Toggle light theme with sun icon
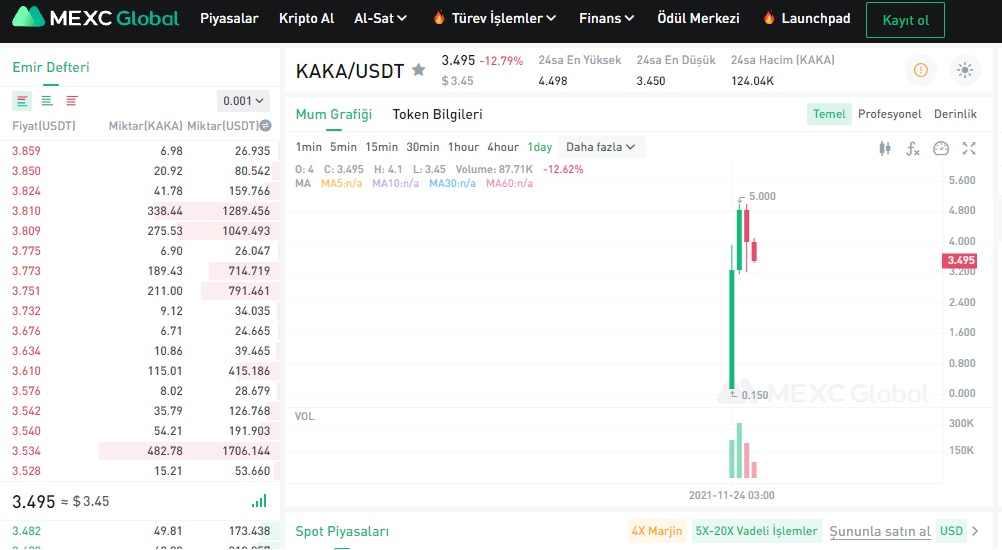Screen dimensions: 1002x550 pyautogui.click(x=965, y=70)
